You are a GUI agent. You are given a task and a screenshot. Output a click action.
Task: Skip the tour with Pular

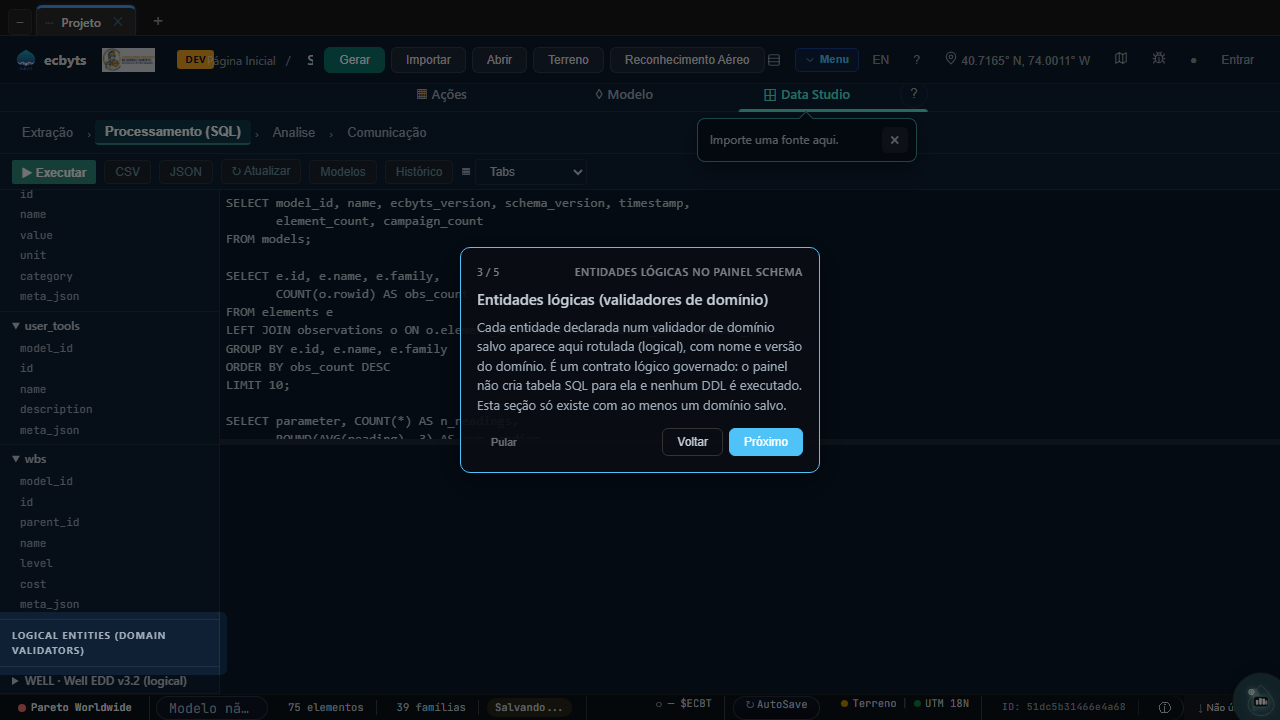504,442
